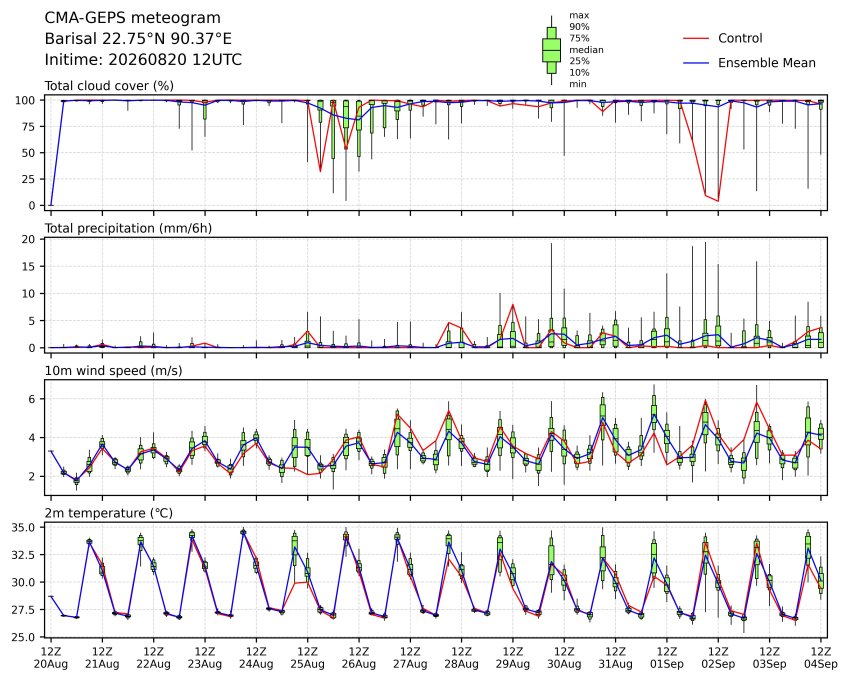Click the '100' tick on cloud cover axis
This screenshot has height=681, width=849.
[x=25, y=101]
